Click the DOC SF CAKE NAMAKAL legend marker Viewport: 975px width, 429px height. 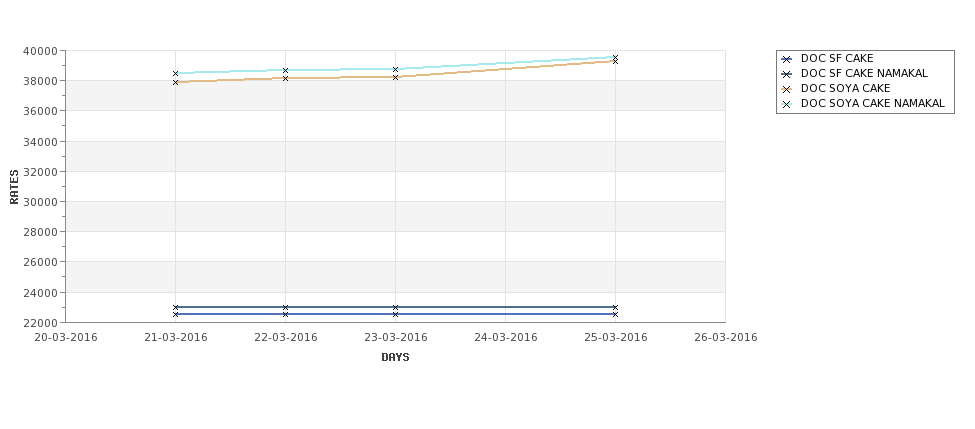pos(787,75)
